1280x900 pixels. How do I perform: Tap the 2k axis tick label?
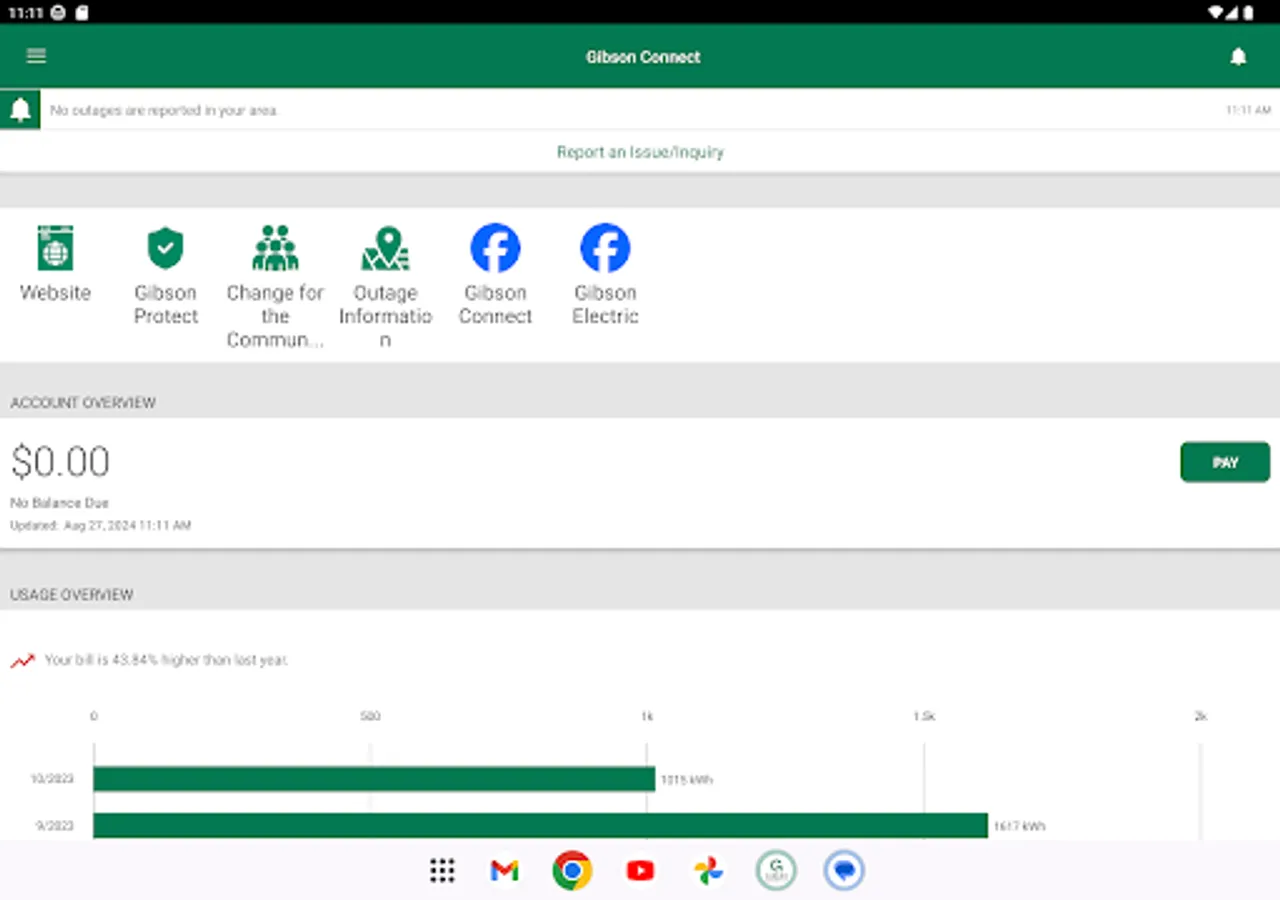1200,716
